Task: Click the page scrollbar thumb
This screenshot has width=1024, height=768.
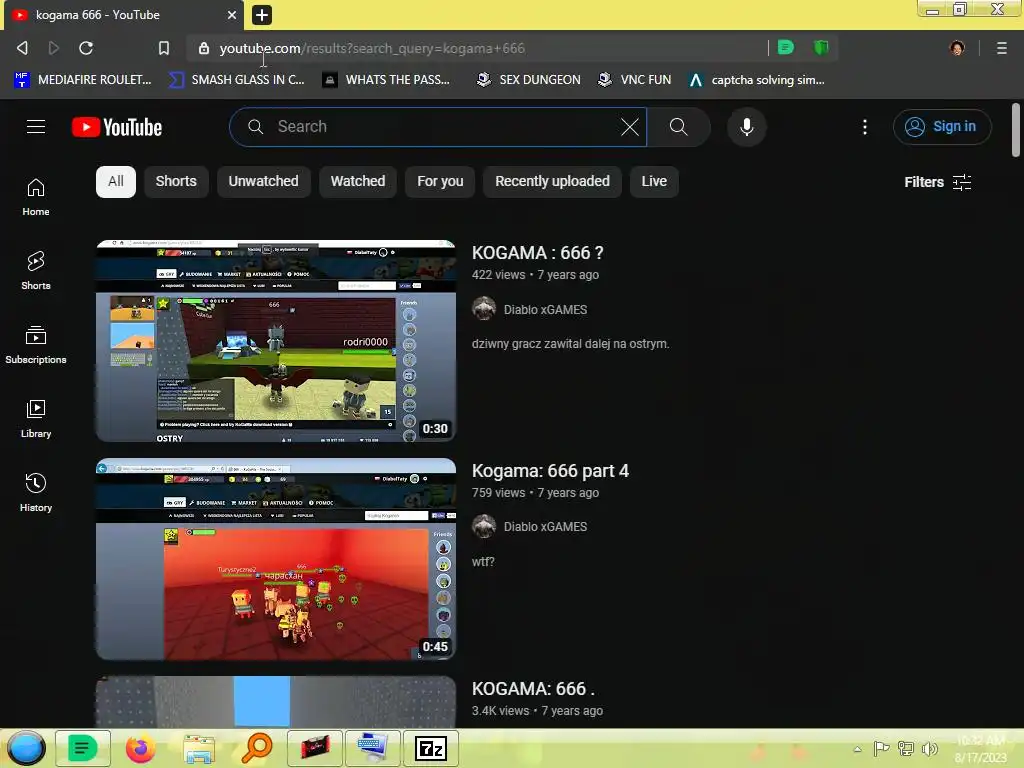Action: 1016,129
